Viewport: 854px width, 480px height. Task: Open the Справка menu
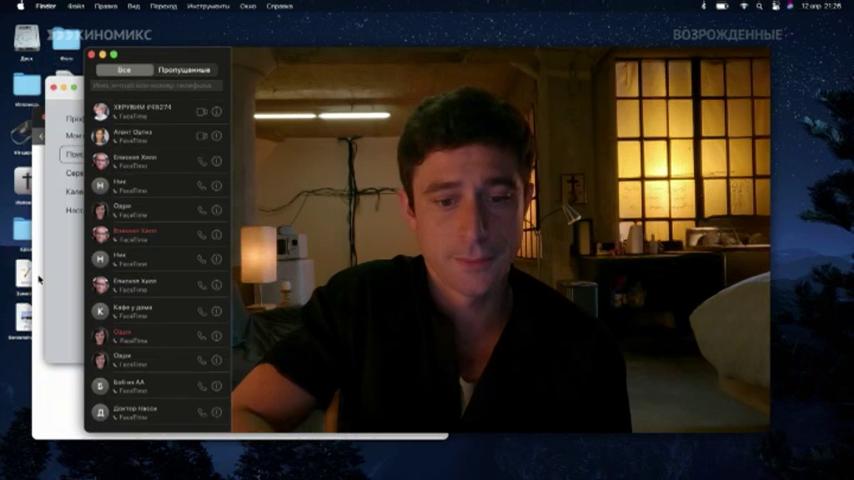click(x=279, y=7)
